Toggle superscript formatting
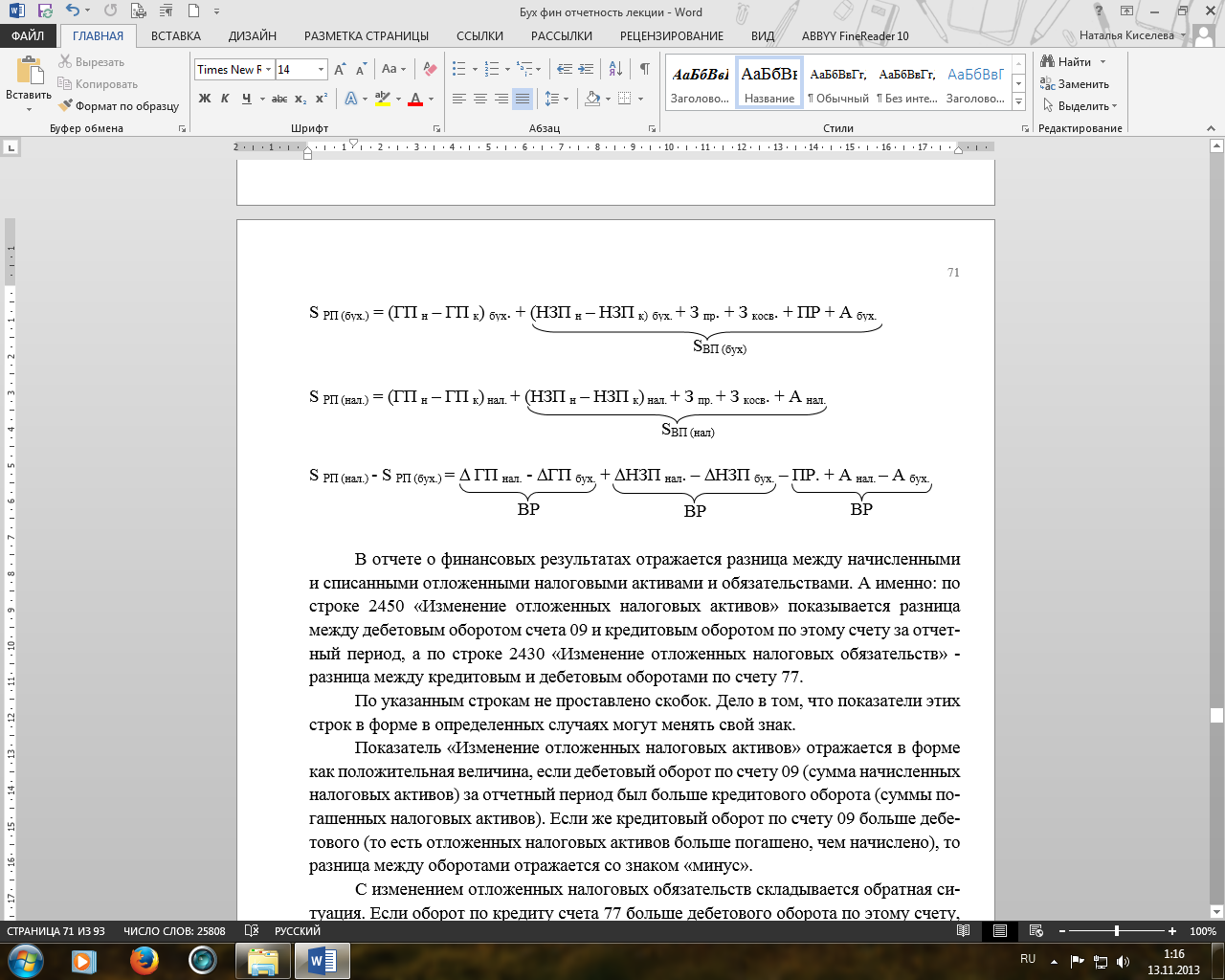The image size is (1225, 980). click(322, 99)
